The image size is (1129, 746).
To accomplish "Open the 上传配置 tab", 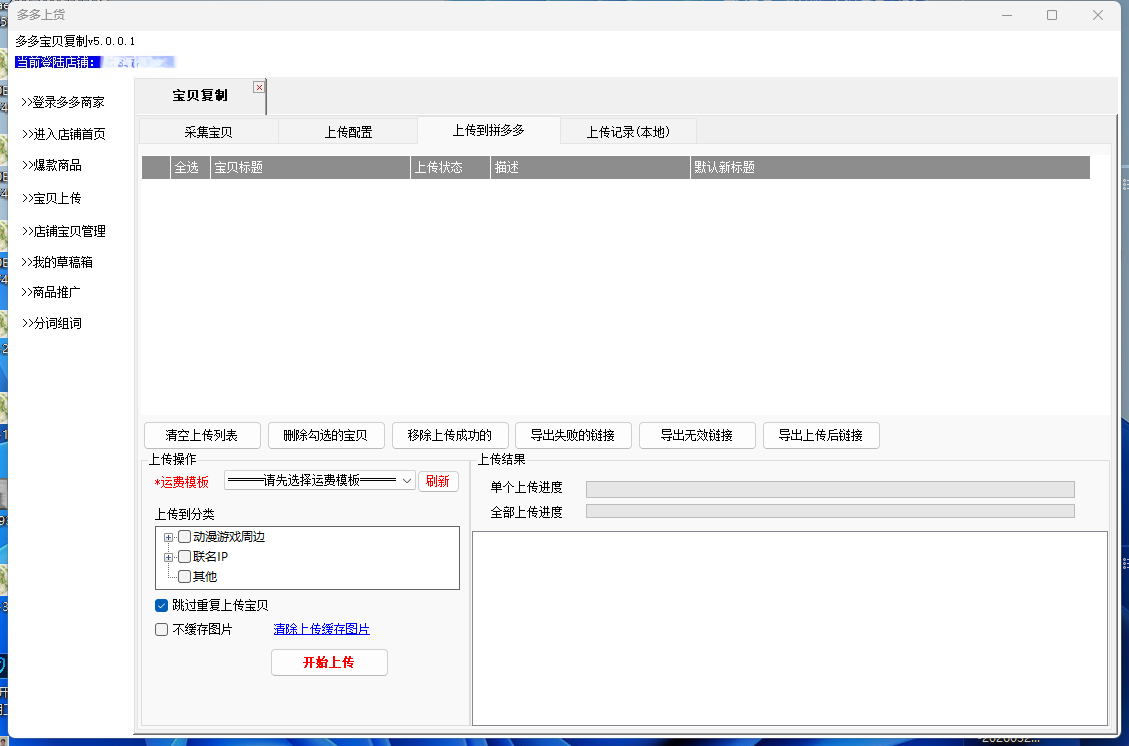I will coord(348,132).
